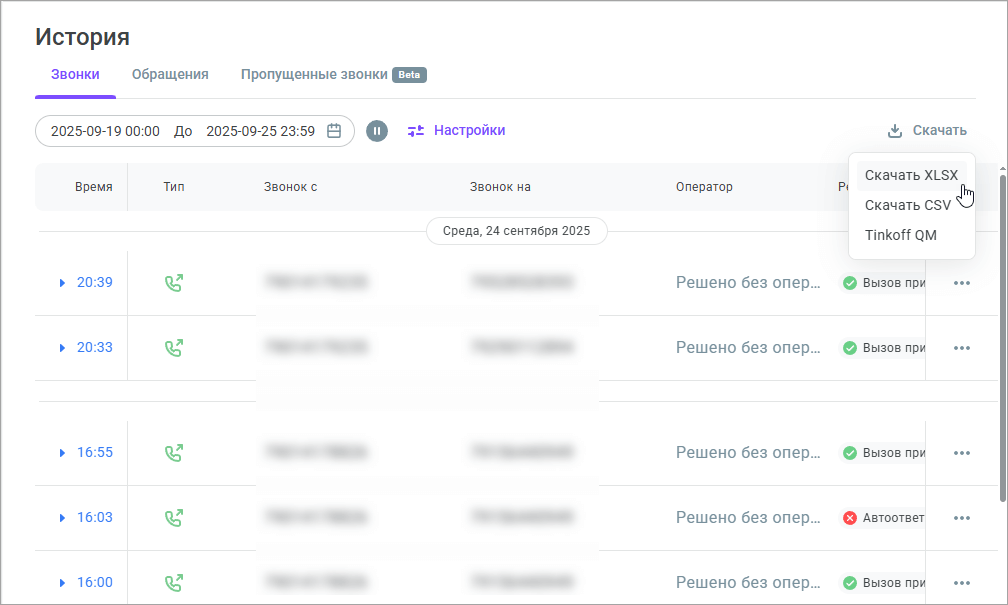Select Скачать XLSX from the menu
Screen dimensions: 1008x605
(x=910, y=175)
